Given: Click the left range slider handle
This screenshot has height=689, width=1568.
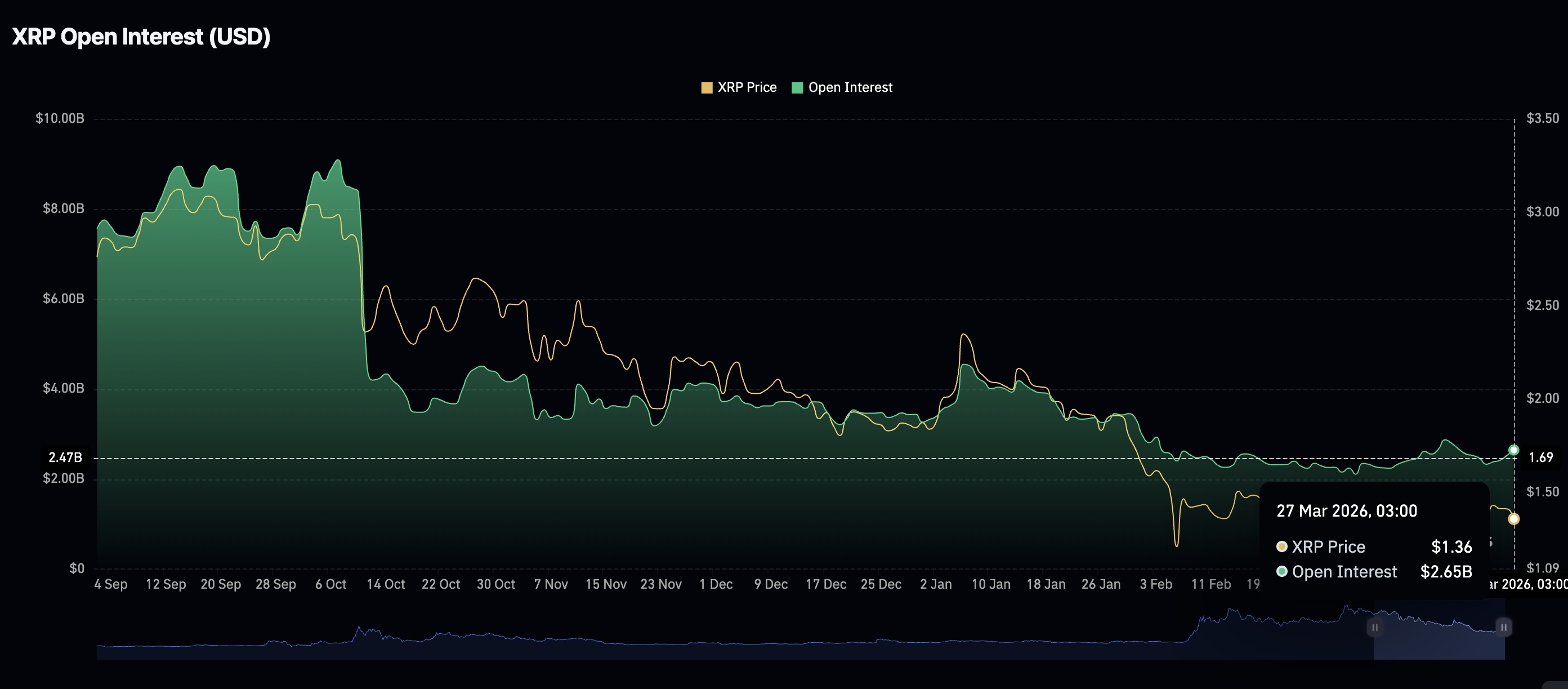Looking at the screenshot, I should [1374, 627].
